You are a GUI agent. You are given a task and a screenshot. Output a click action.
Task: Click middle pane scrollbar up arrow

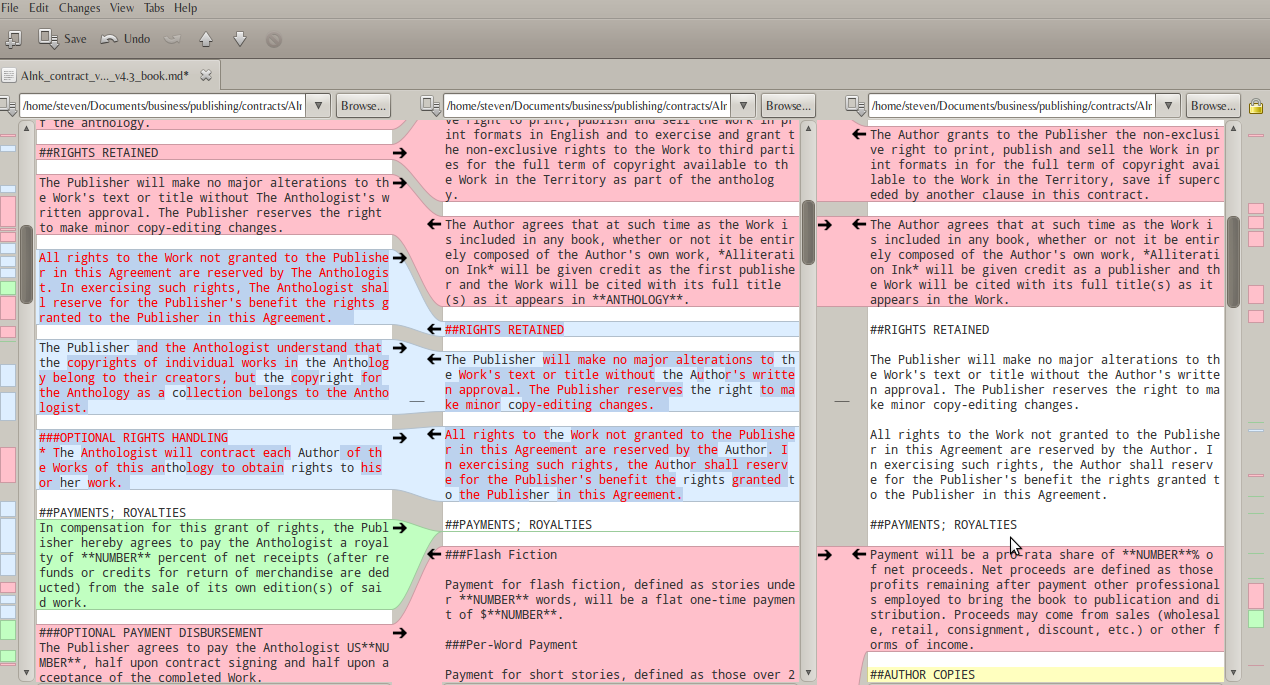[807, 128]
